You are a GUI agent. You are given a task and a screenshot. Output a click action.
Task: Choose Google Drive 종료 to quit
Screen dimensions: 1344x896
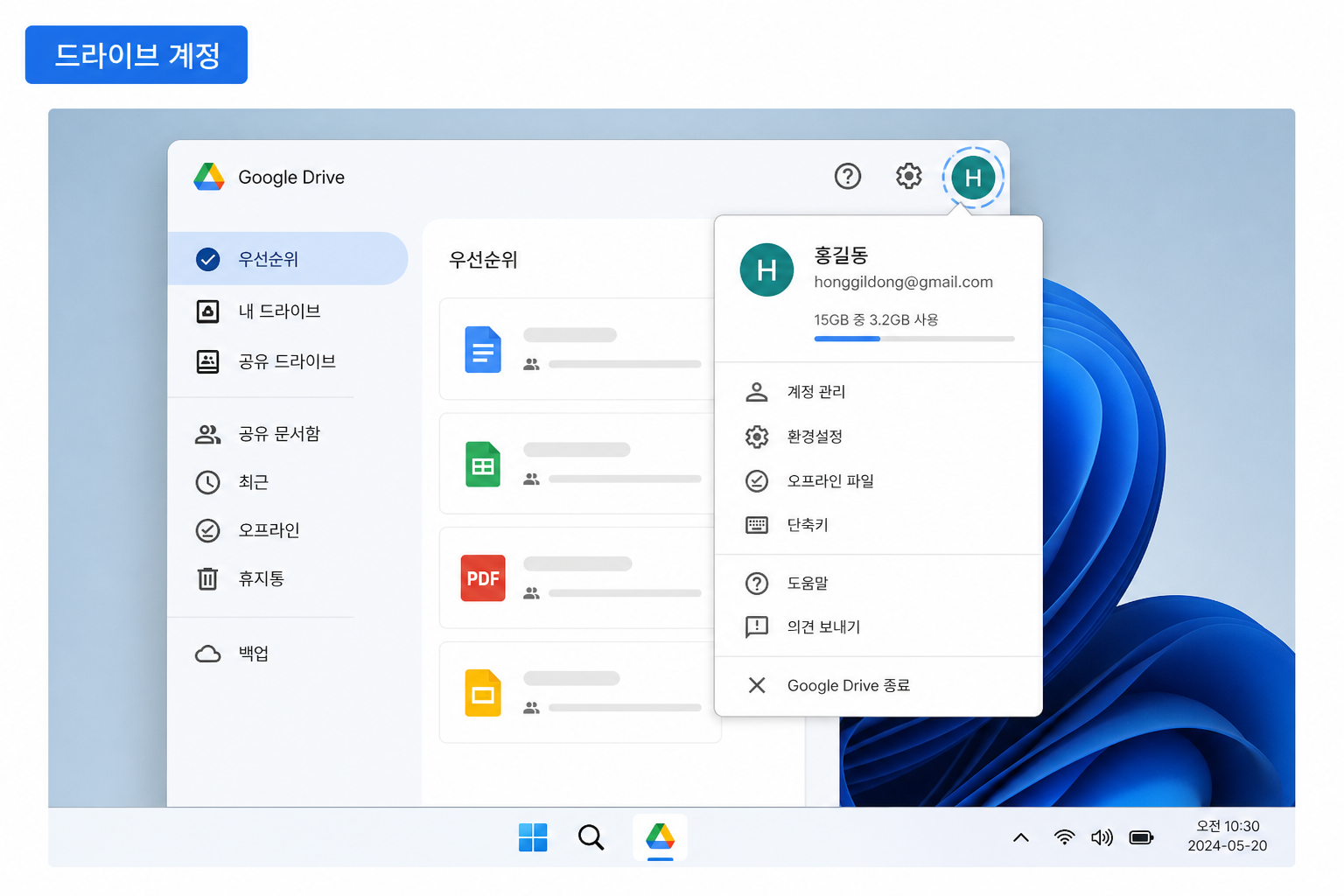point(878,686)
